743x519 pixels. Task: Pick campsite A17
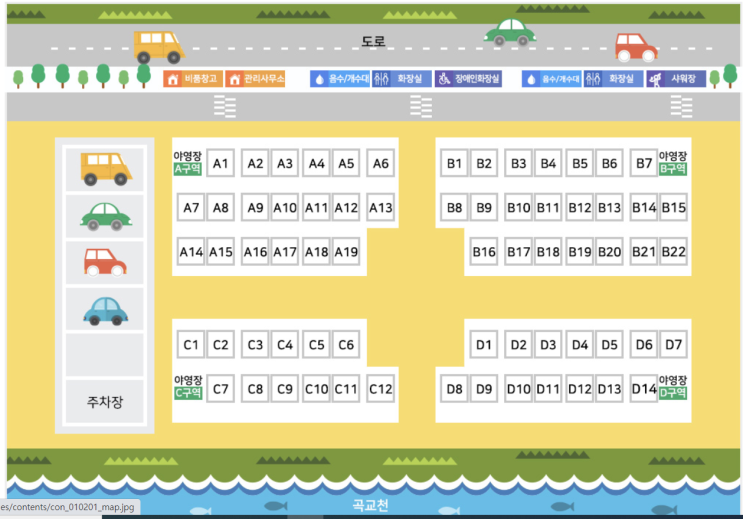pyautogui.click(x=285, y=252)
